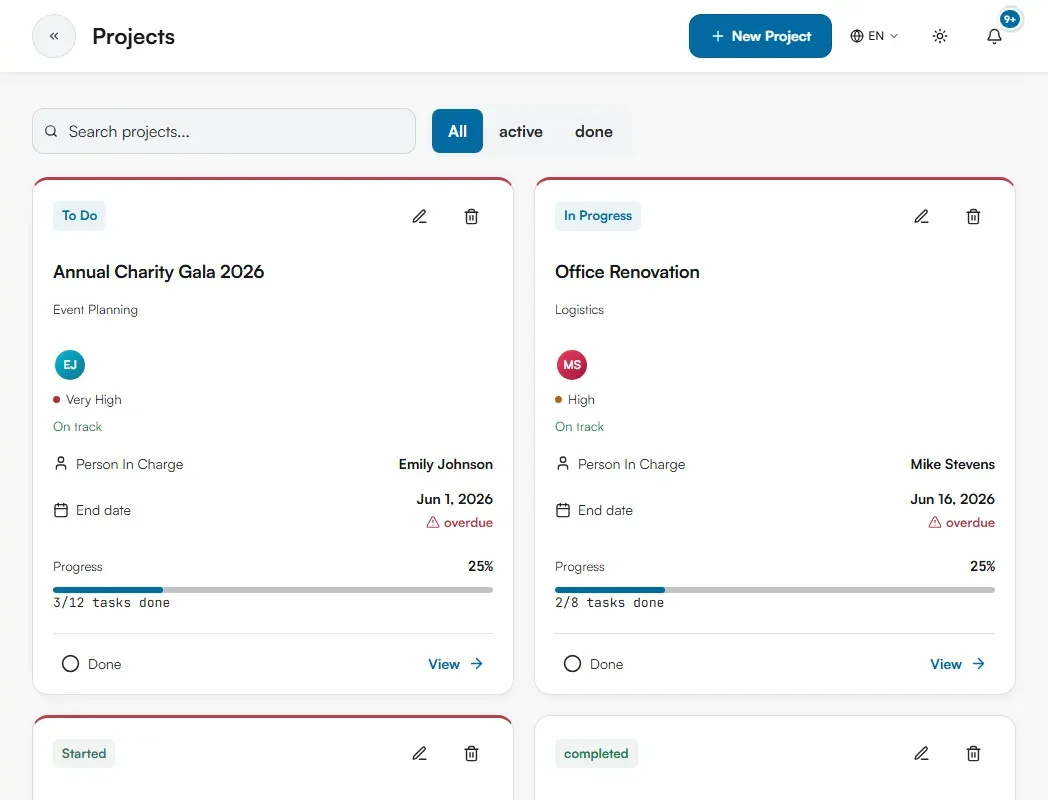The height and width of the screenshot is (800, 1048).
Task: Click the completed status badge
Action: (596, 754)
